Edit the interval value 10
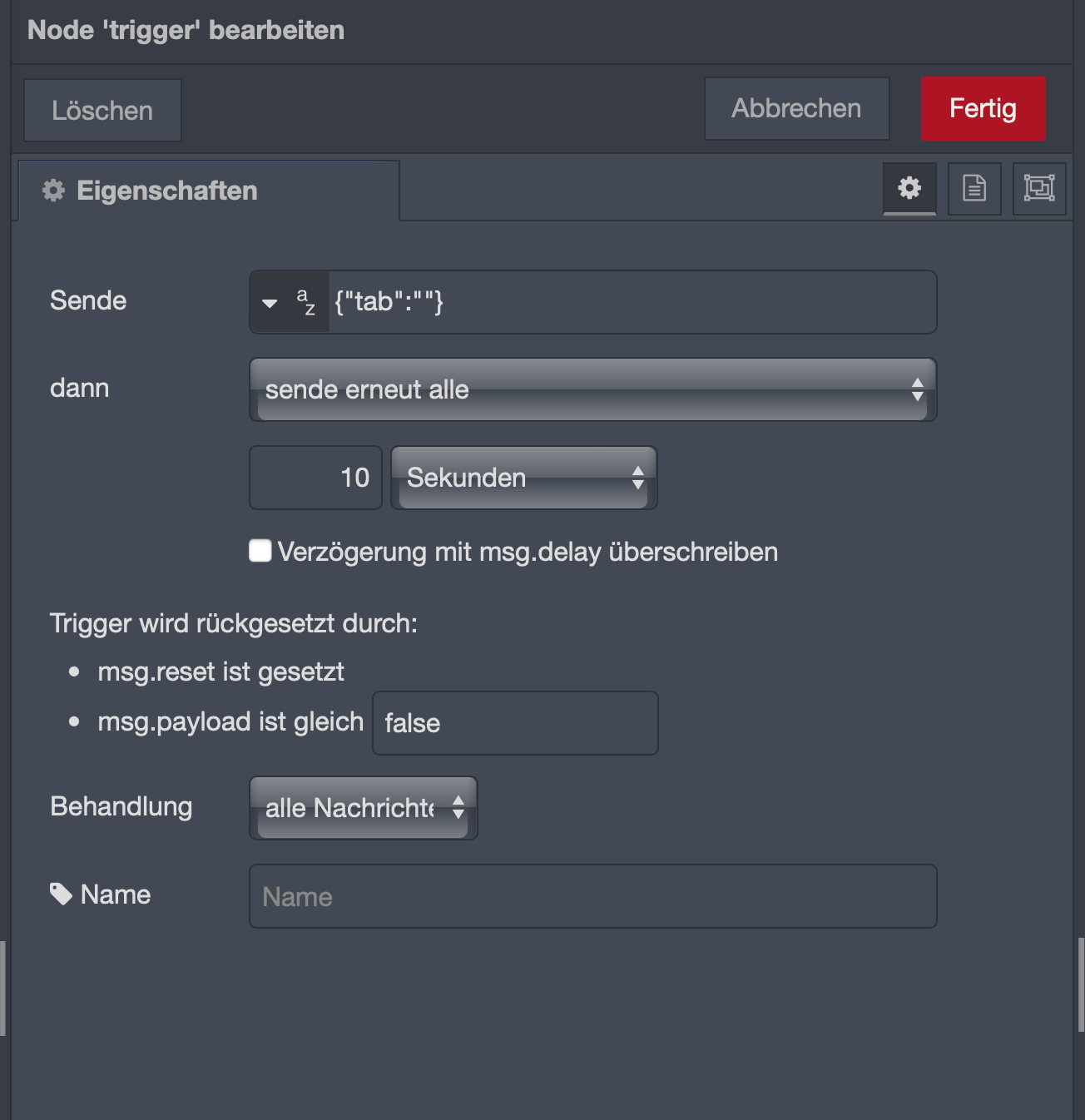Screen dimensions: 1085x1120 pyautogui.click(x=316, y=478)
